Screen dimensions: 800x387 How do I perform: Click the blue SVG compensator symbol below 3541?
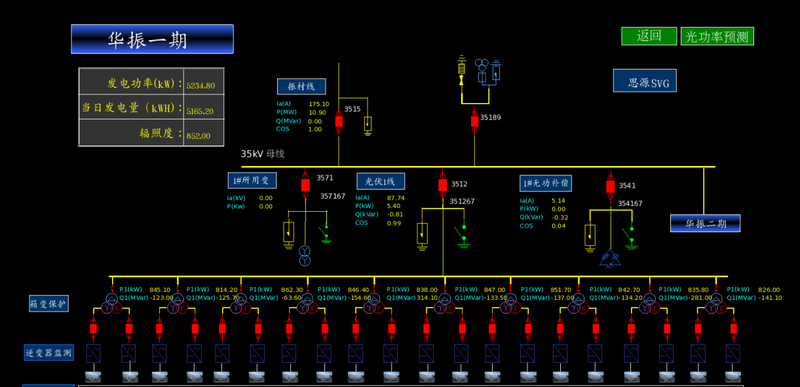point(609,259)
